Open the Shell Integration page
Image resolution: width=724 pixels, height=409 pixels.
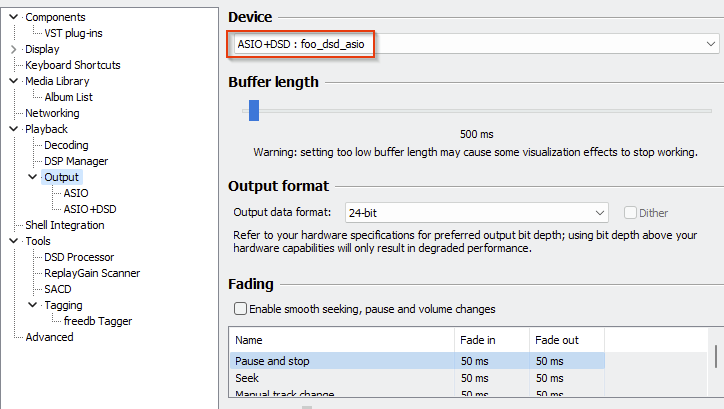click(64, 225)
